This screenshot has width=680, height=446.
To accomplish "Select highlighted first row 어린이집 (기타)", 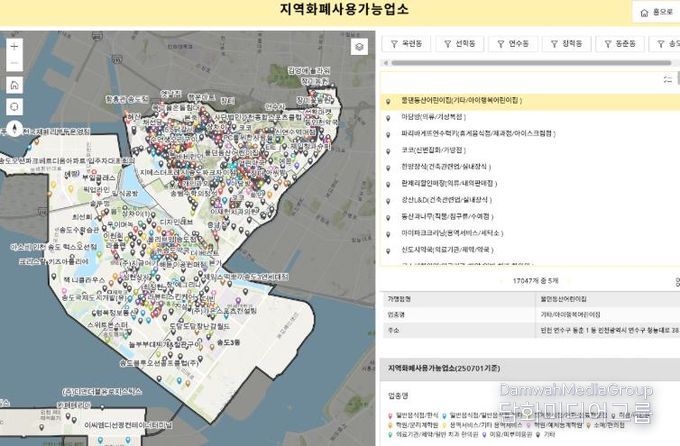I will [530, 101].
